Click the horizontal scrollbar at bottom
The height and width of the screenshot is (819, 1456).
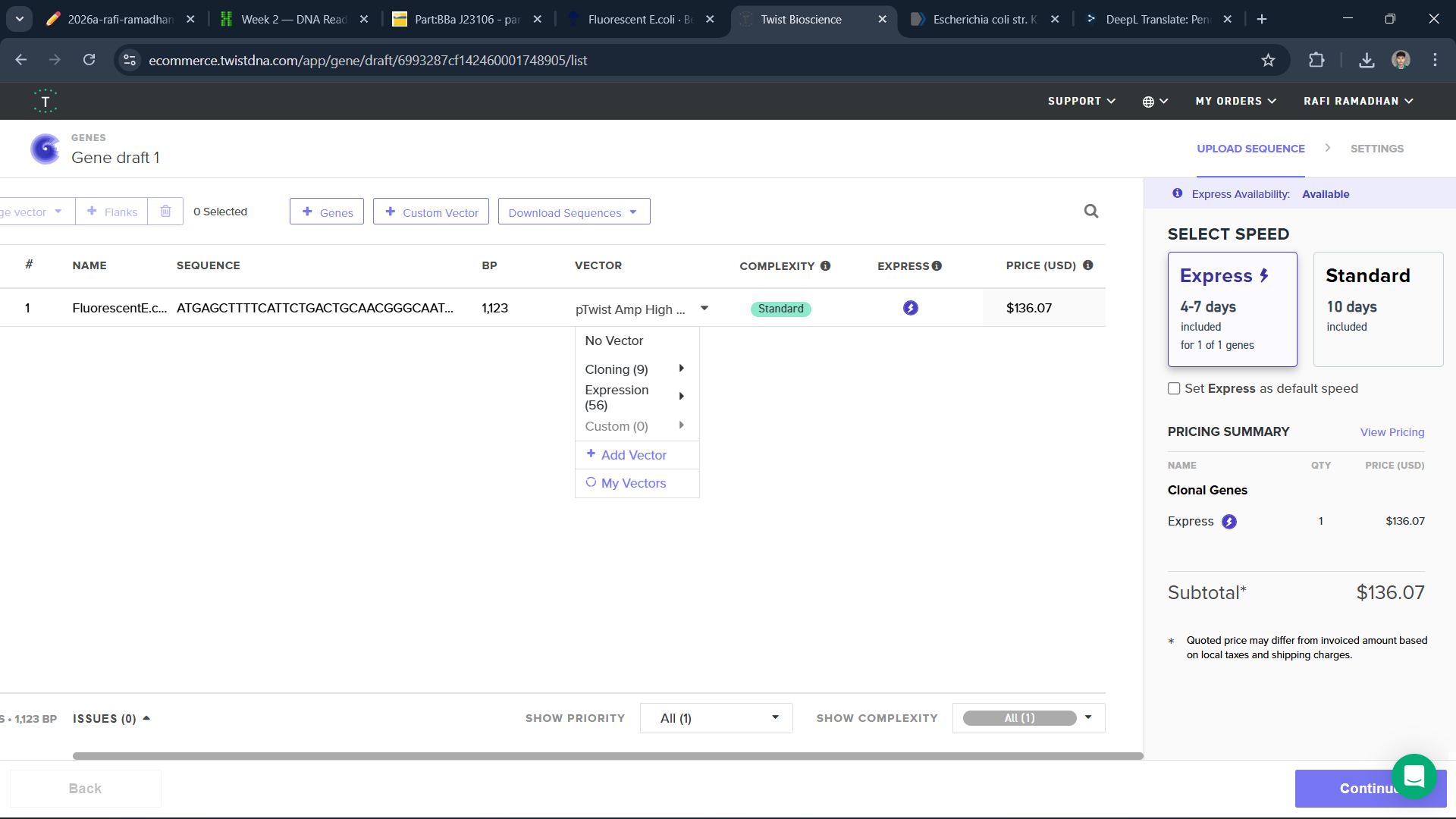607,756
